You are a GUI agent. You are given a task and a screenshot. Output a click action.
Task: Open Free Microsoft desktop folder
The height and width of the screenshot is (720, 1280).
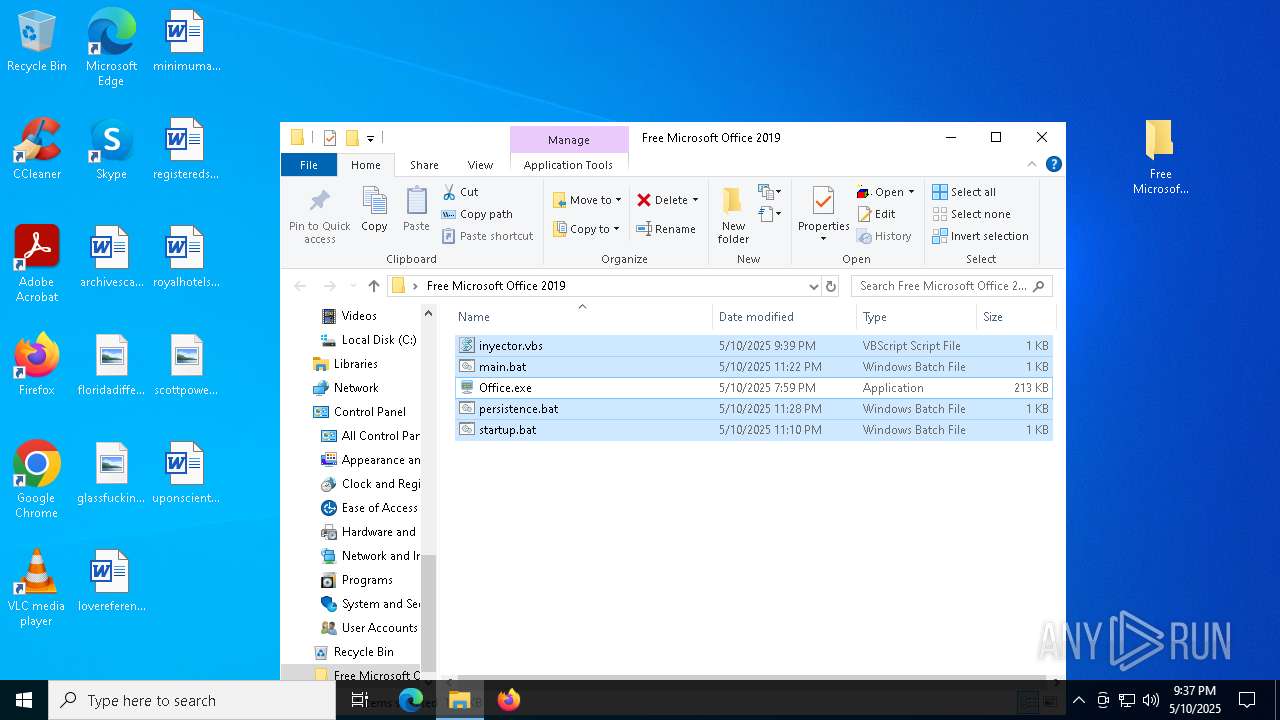click(x=1160, y=157)
